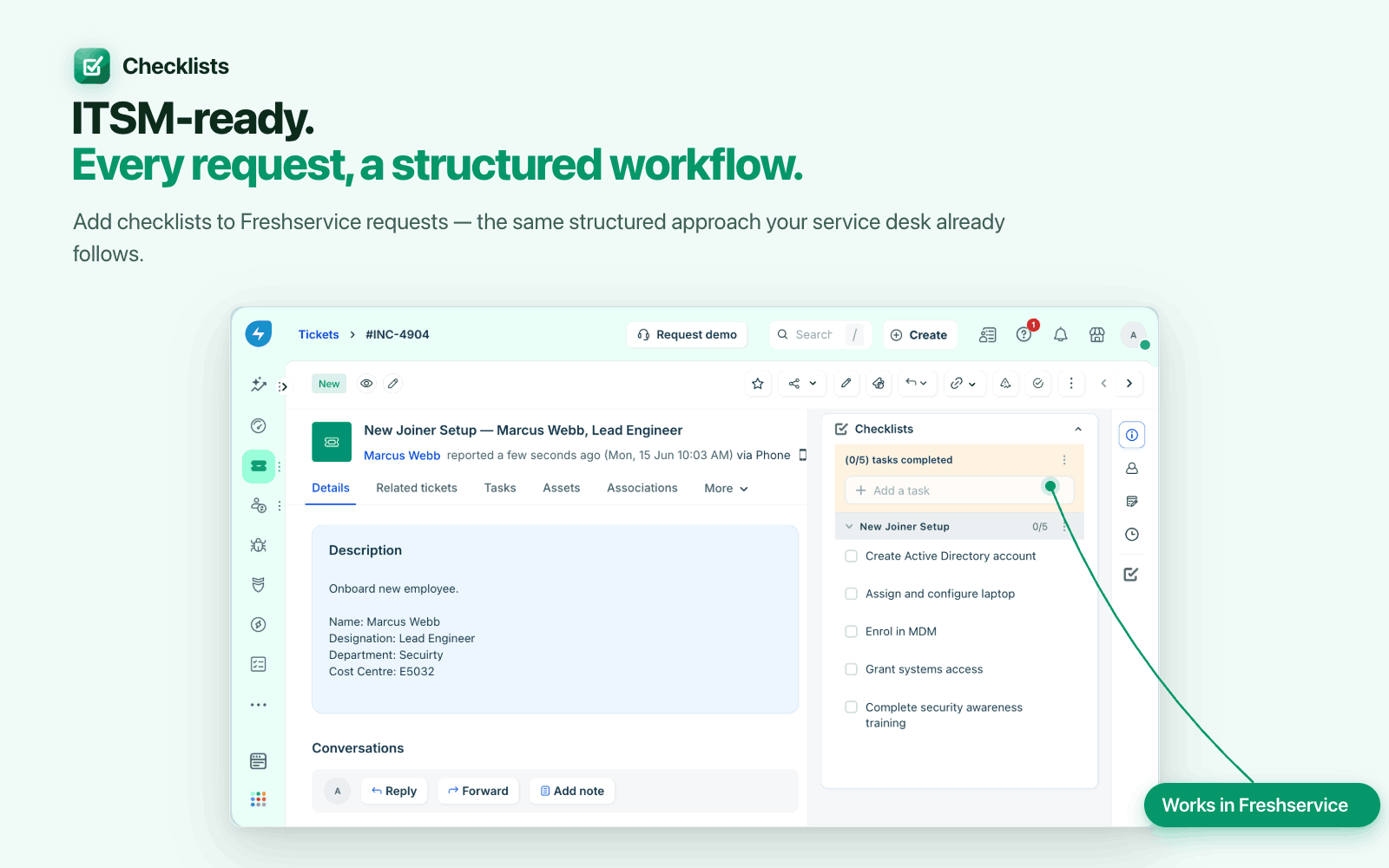Open the marketplace storefront icon

coord(1097,335)
